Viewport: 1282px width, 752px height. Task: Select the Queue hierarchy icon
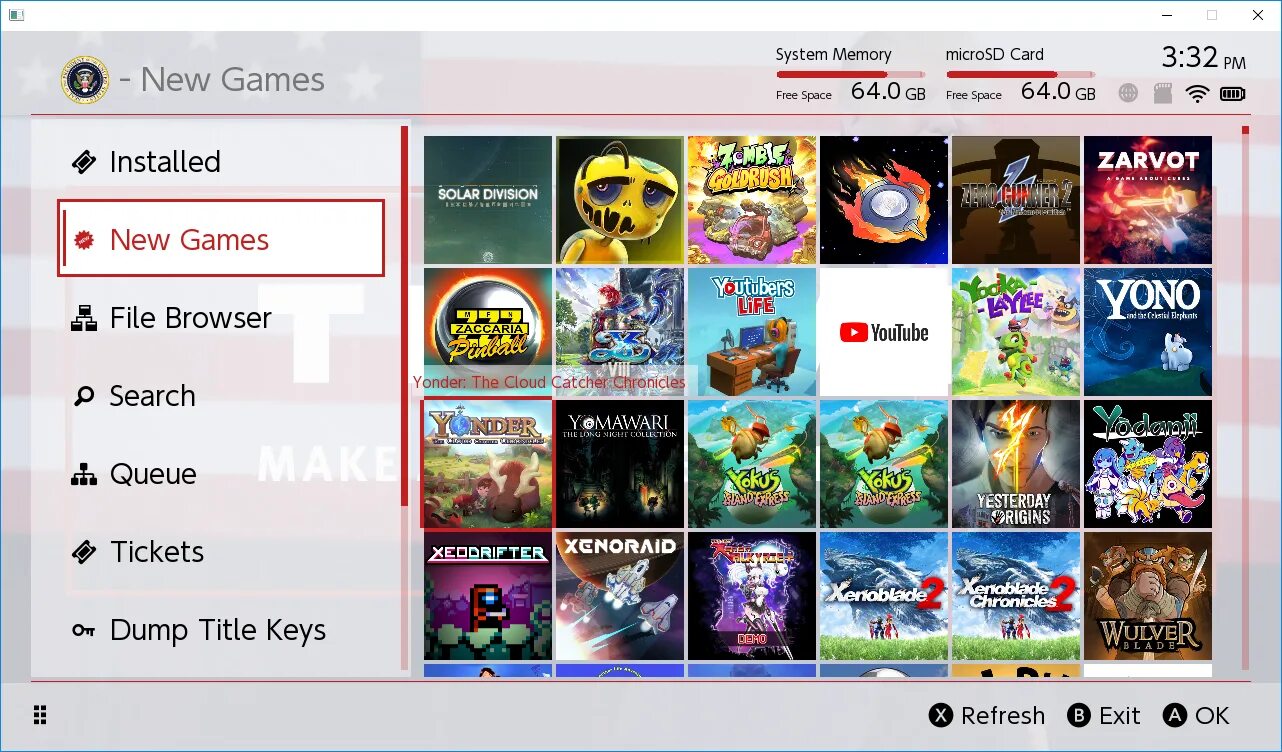click(86, 474)
